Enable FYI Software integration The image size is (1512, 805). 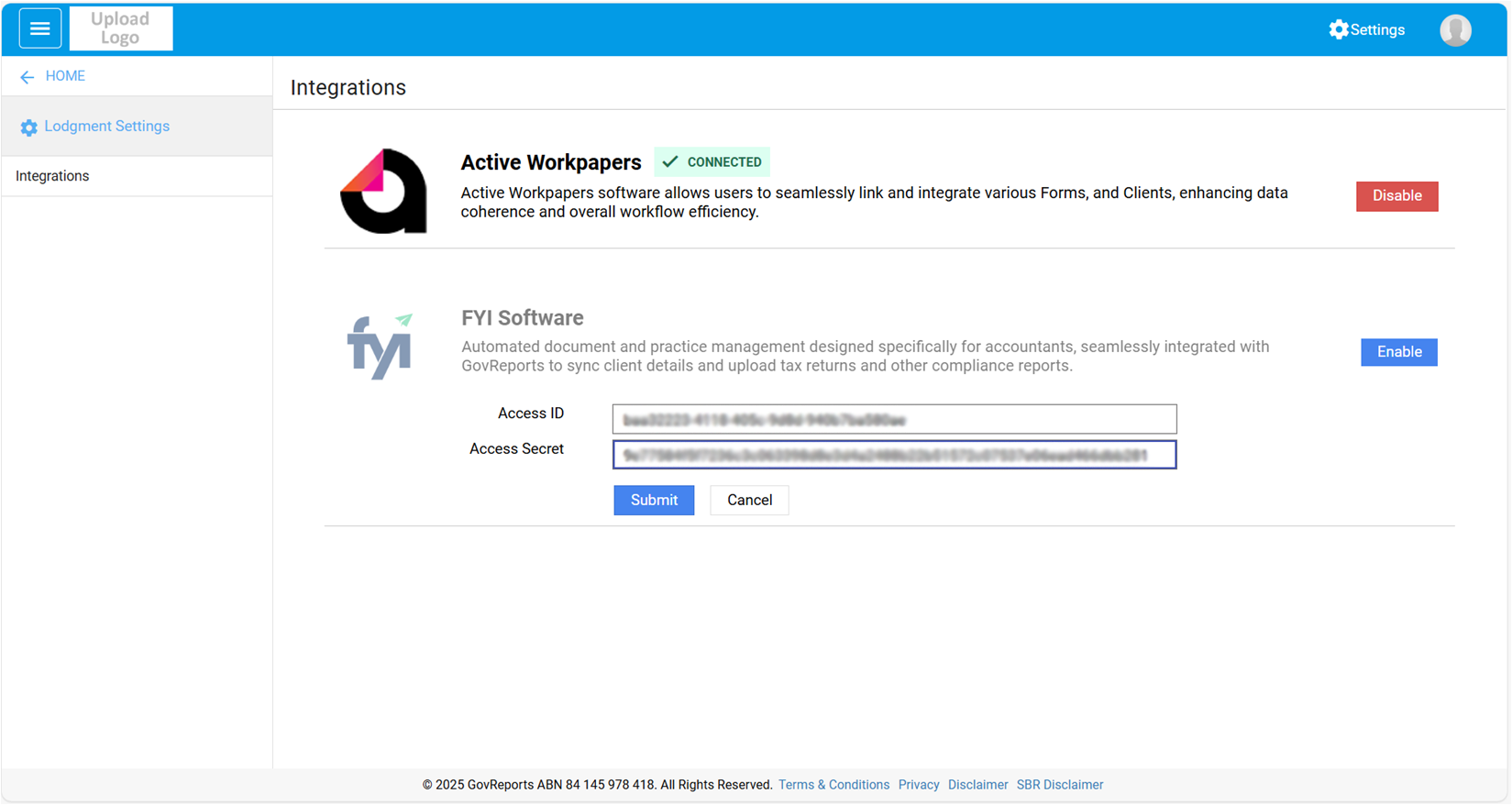[x=1399, y=352]
